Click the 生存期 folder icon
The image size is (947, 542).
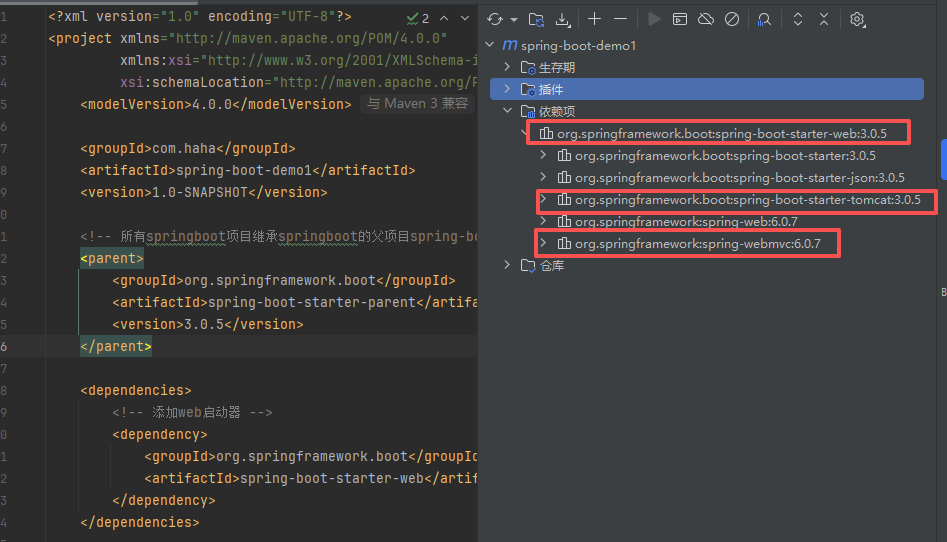point(528,67)
